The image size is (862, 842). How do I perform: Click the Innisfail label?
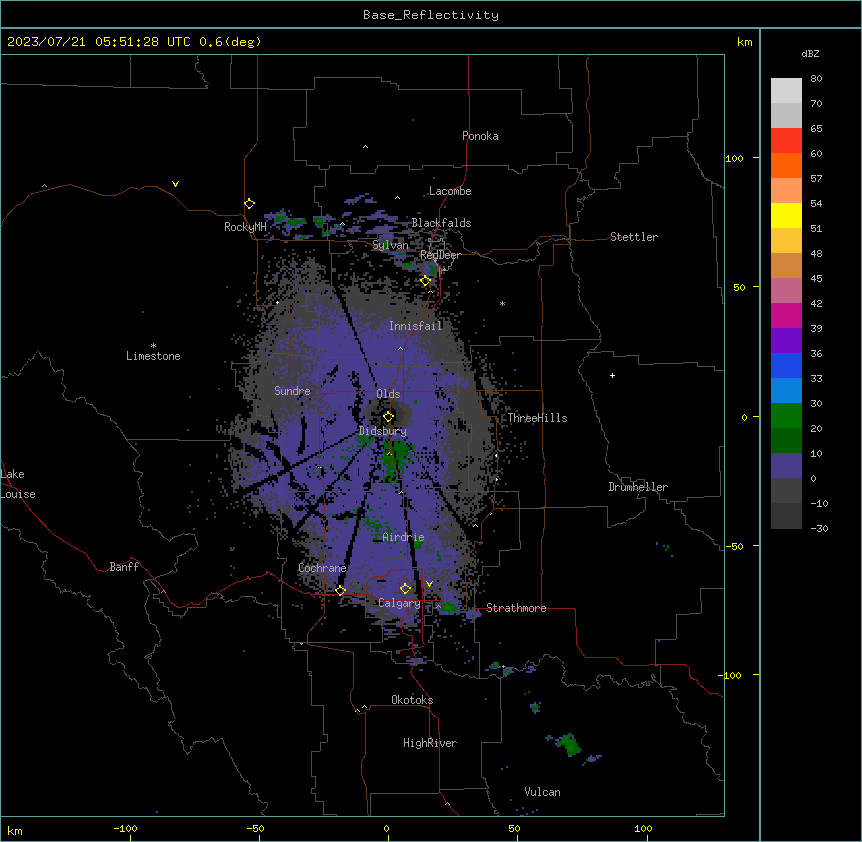pyautogui.click(x=416, y=326)
